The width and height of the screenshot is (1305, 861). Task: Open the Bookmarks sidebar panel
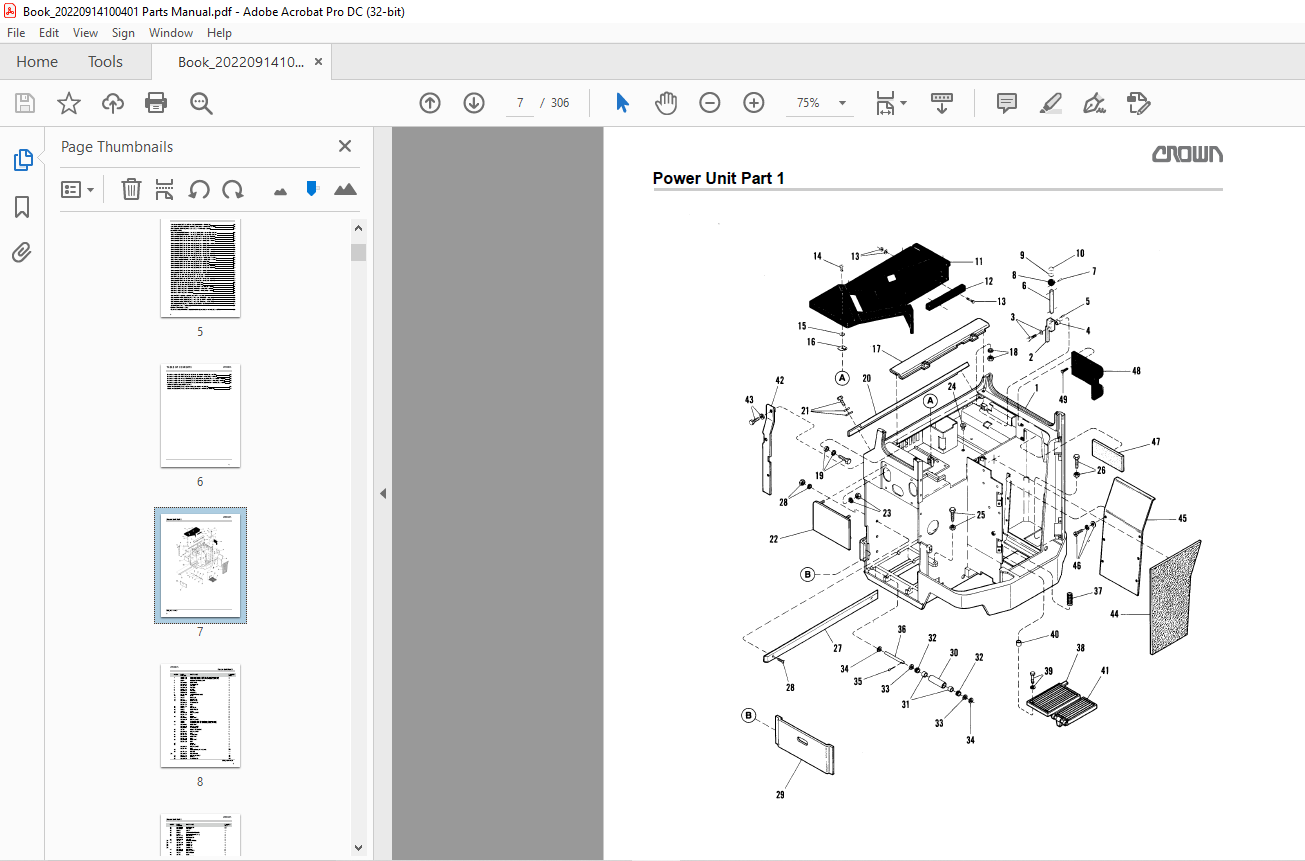click(x=22, y=207)
